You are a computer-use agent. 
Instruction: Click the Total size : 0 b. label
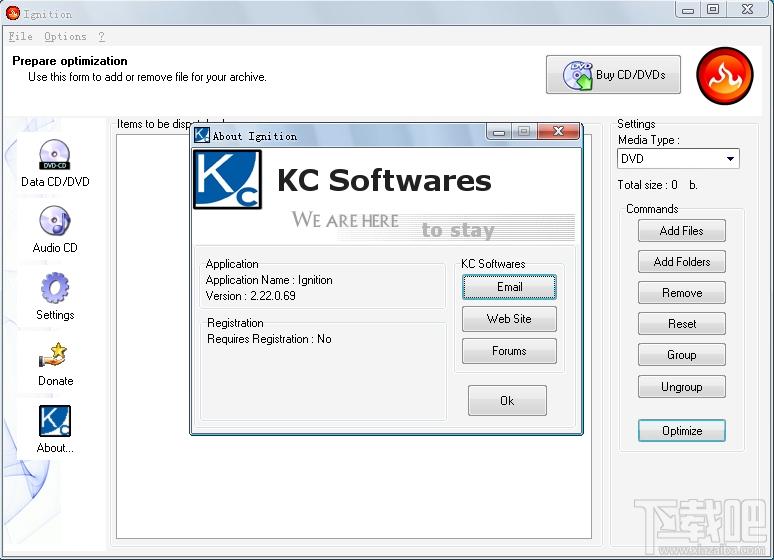coord(657,185)
